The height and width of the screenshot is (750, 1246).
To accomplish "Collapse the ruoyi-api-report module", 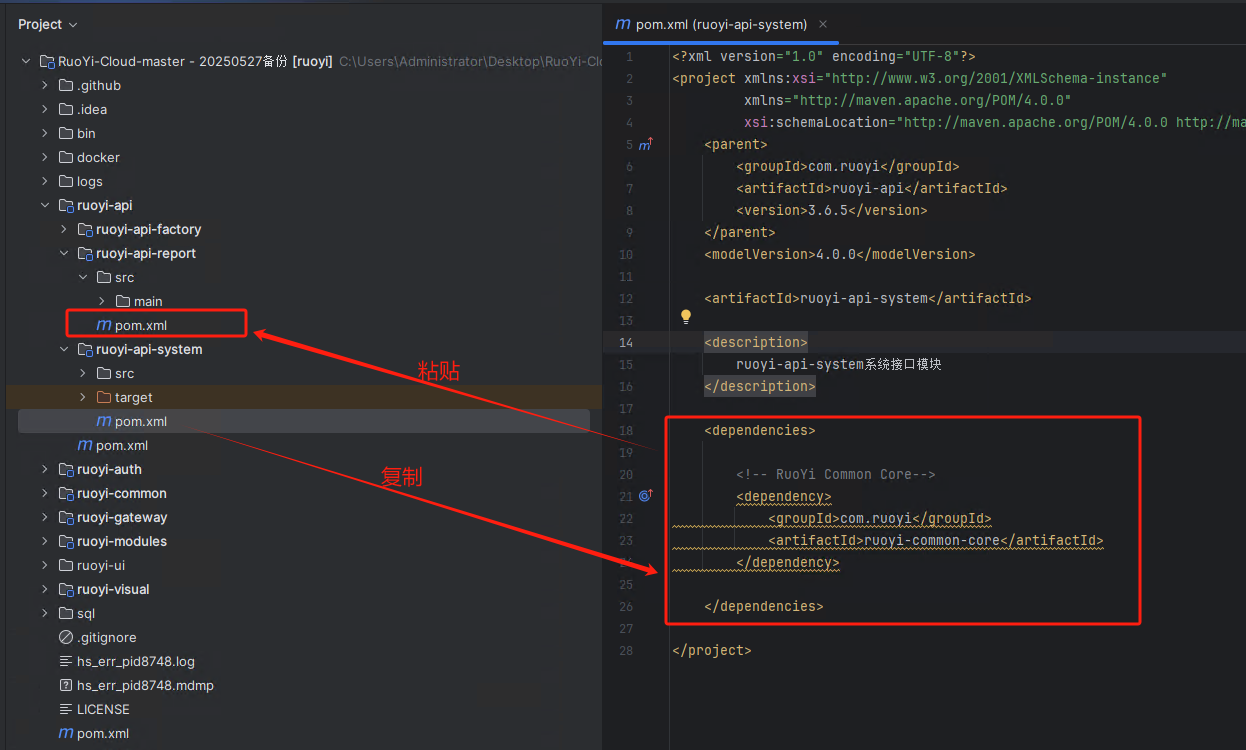I will coord(64,253).
